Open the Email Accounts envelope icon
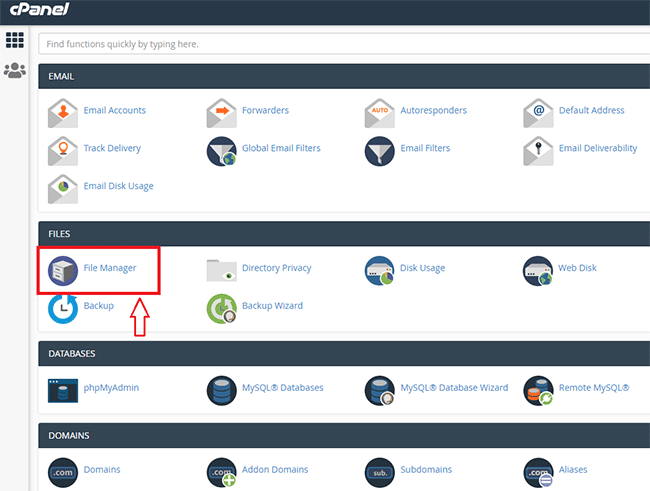Screen dimensions: 650x491 [63, 113]
